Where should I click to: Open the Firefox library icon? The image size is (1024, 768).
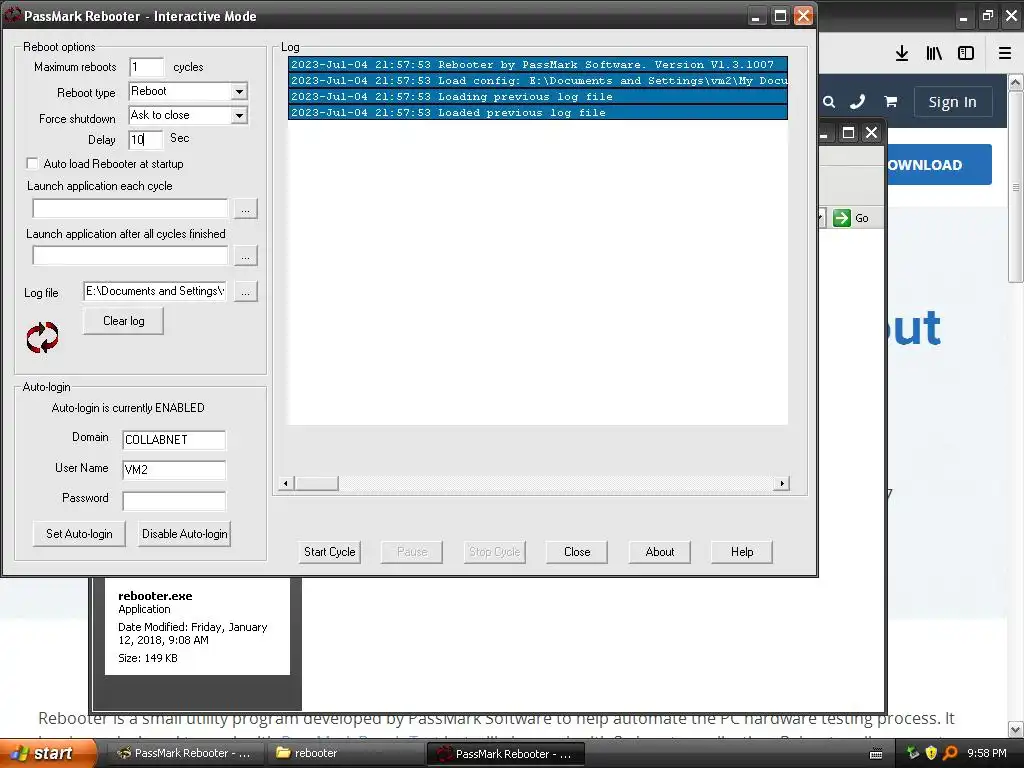click(x=934, y=54)
